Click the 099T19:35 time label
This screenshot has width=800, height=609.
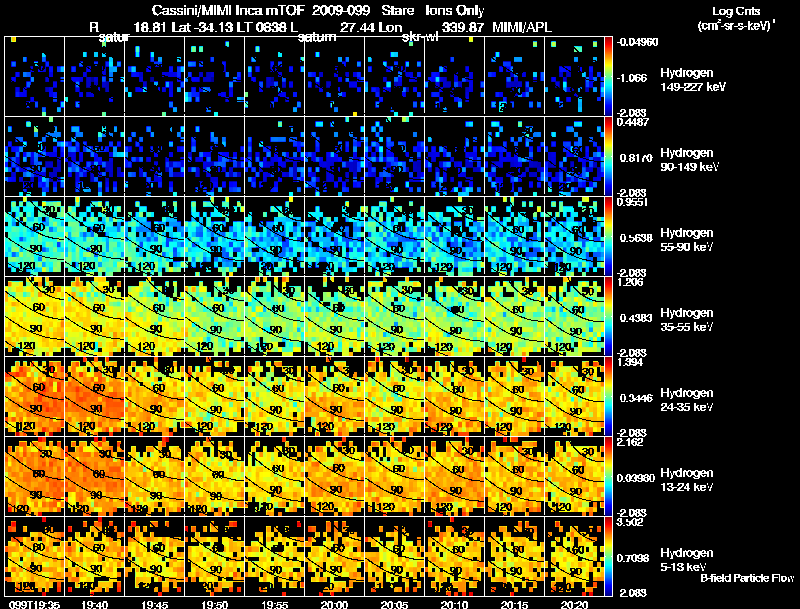(x=33, y=604)
